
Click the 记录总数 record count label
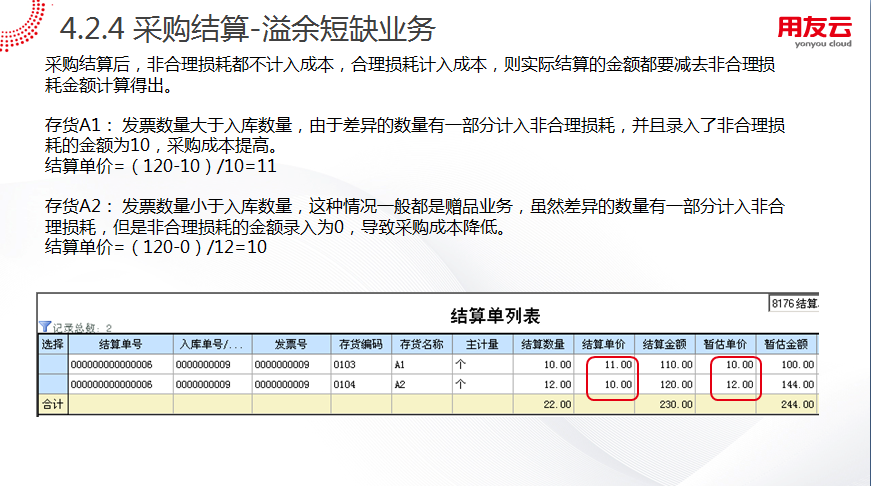(82, 328)
